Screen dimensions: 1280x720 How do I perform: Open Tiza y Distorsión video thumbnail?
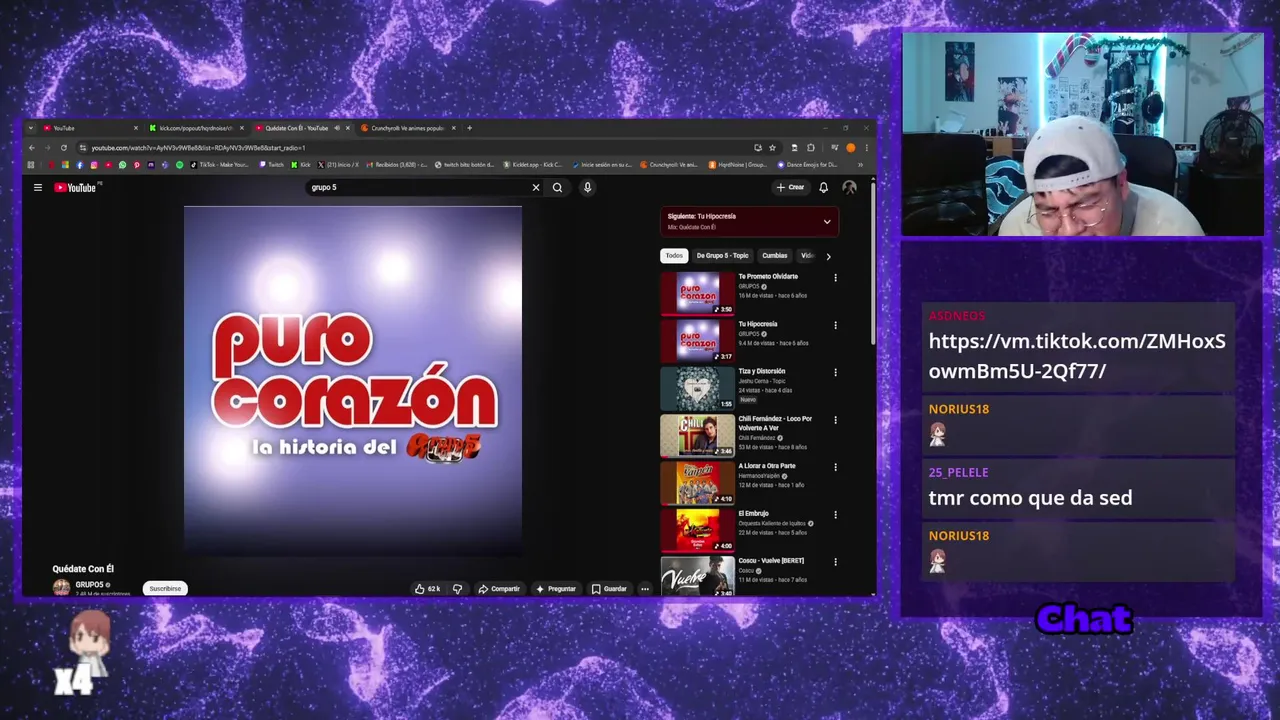697,388
